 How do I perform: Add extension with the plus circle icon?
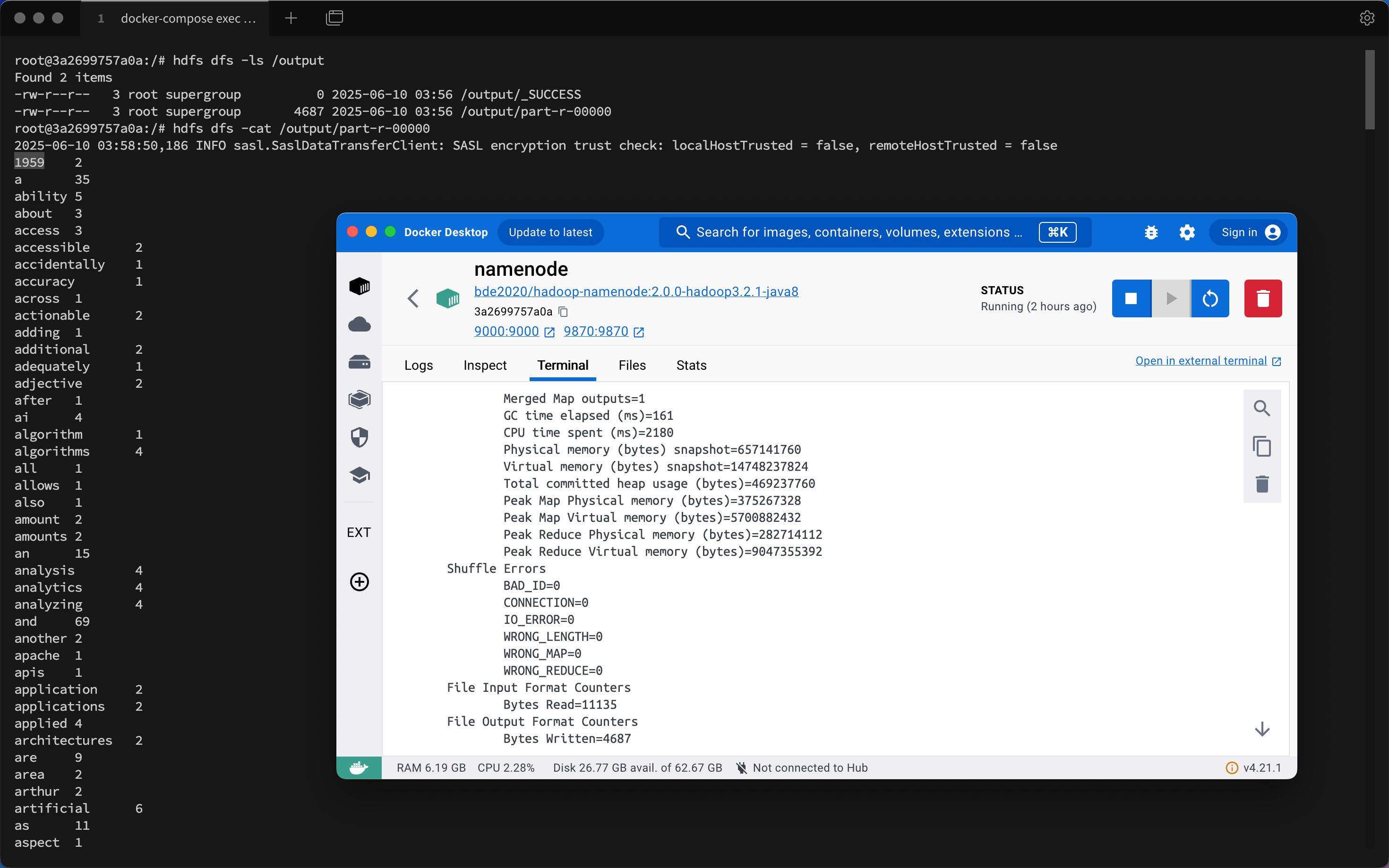[x=360, y=581]
